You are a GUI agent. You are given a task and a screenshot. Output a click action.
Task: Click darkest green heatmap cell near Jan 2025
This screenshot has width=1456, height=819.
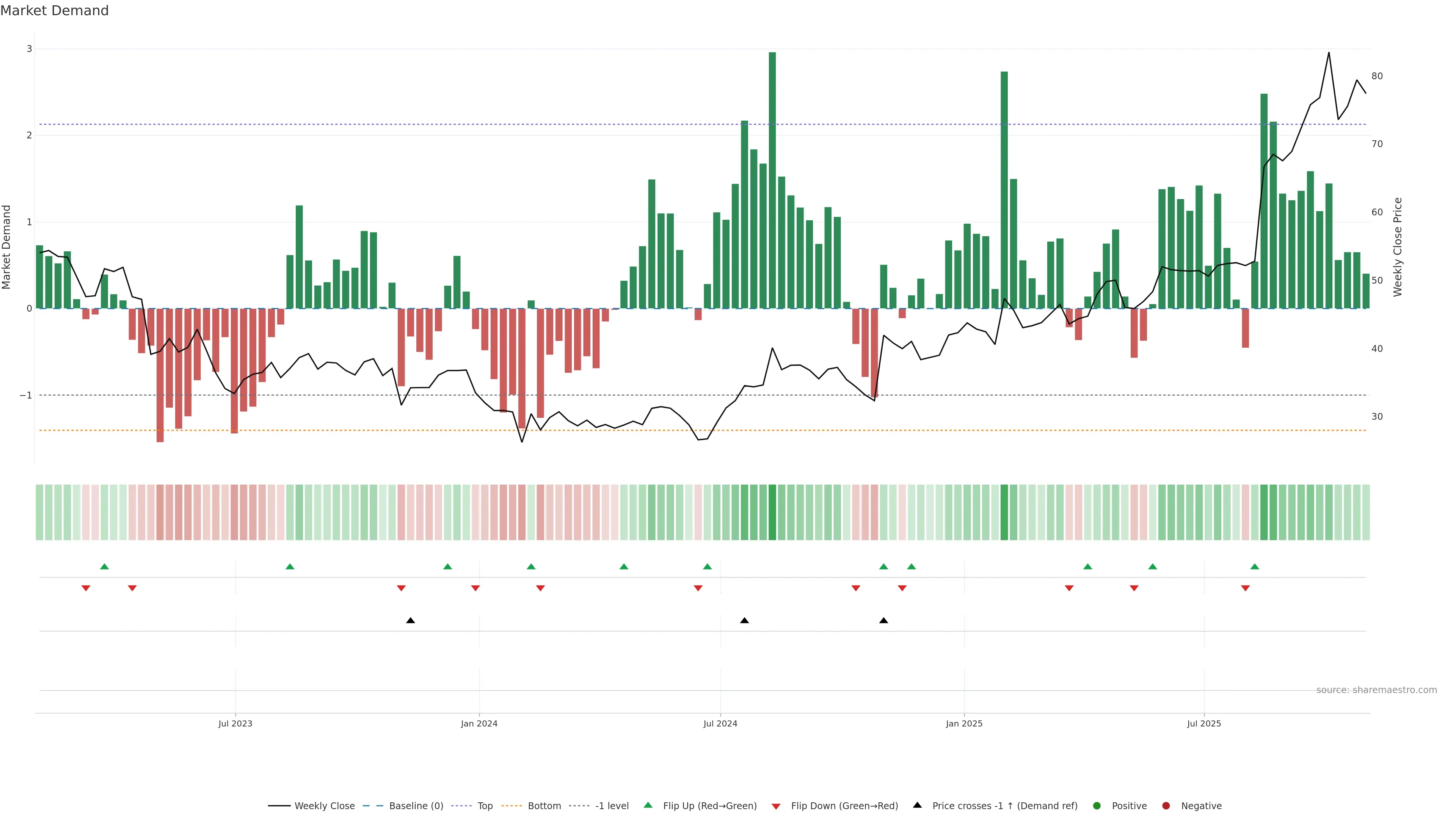click(1004, 512)
